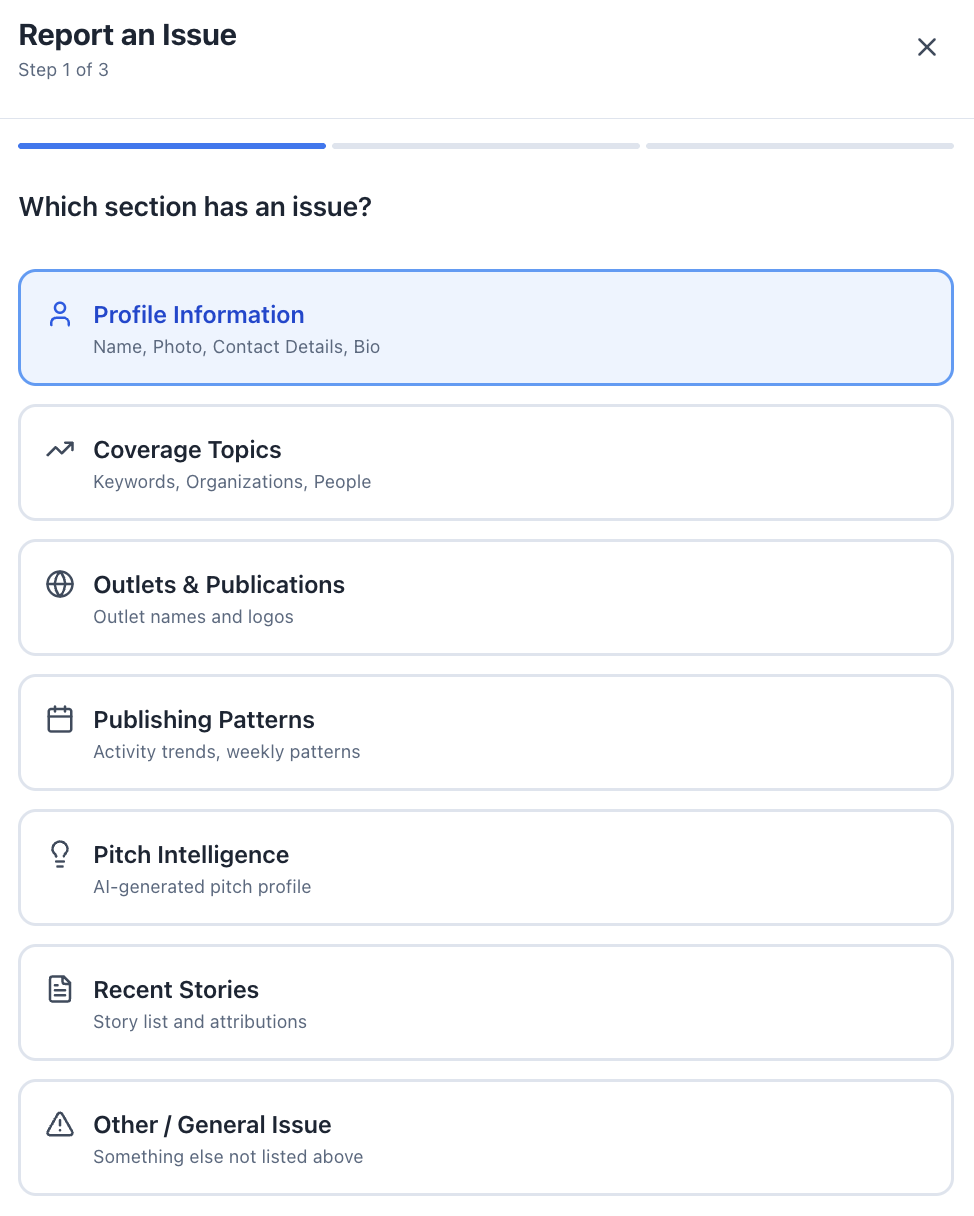The width and height of the screenshot is (974, 1216).
Task: Click the 'Keywords, Organizations, People' description text
Action: (232, 482)
